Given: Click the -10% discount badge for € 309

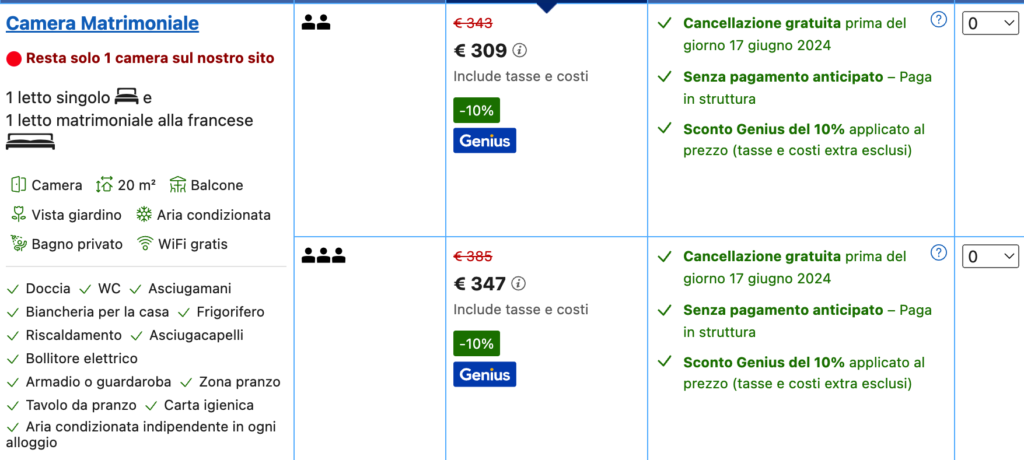Looking at the screenshot, I should tap(476, 110).
